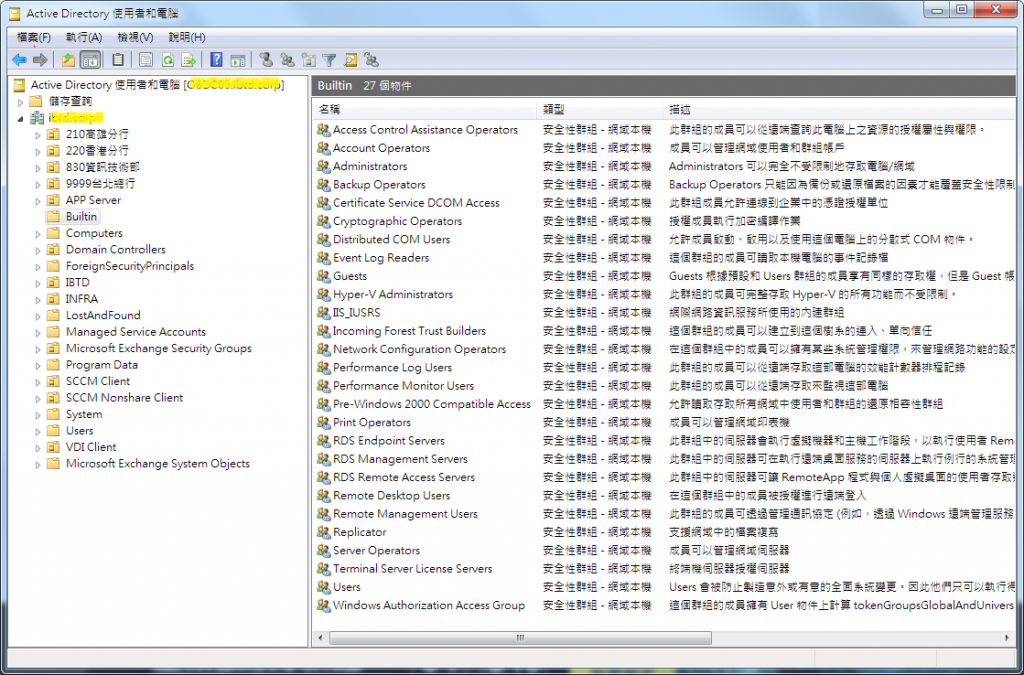Open the 執行(A) menu

pyautogui.click(x=84, y=37)
